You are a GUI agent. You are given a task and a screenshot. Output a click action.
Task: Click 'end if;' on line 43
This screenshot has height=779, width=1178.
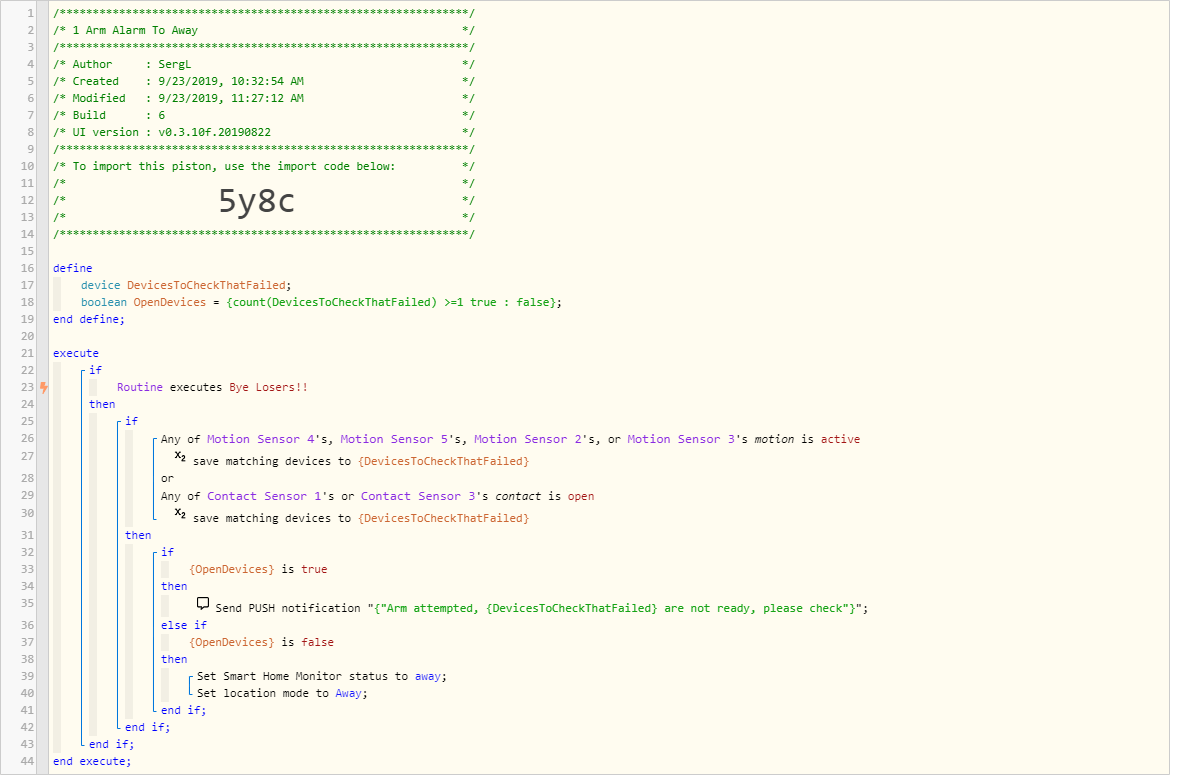pos(111,744)
